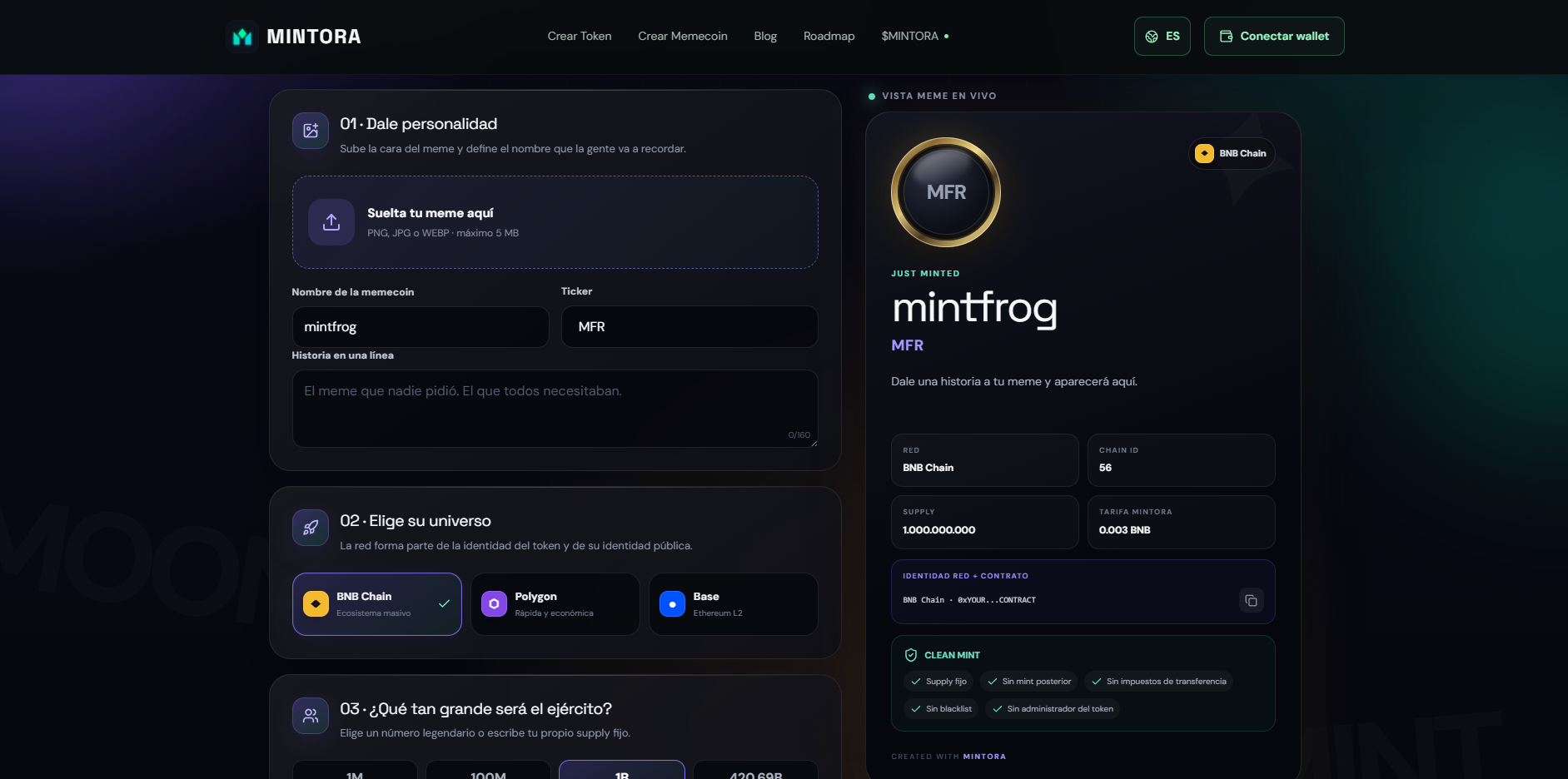The image size is (1568, 779).
Task: Click the upload arrow icon
Action: pos(331,222)
